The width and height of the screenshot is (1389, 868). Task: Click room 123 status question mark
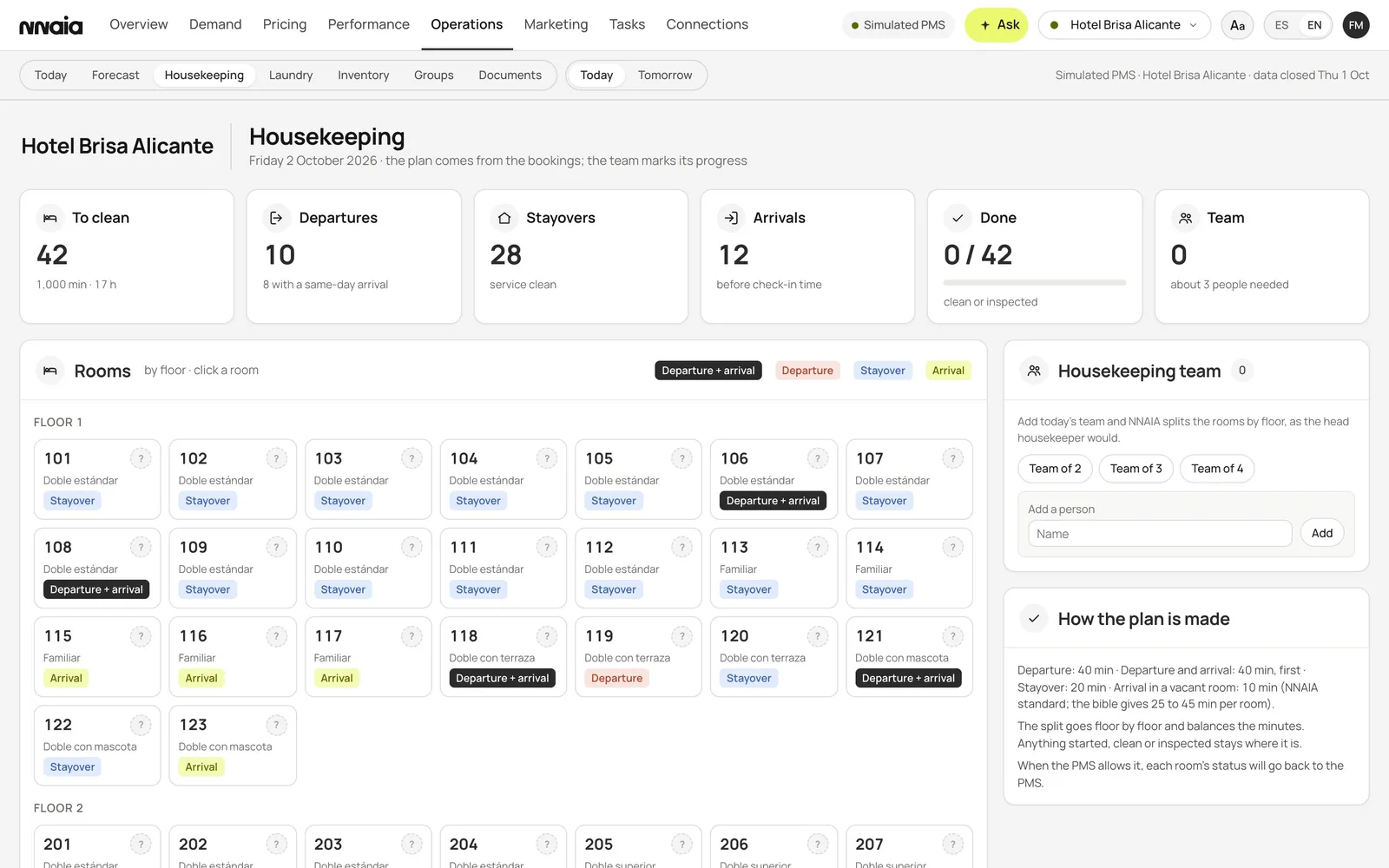pyautogui.click(x=276, y=725)
